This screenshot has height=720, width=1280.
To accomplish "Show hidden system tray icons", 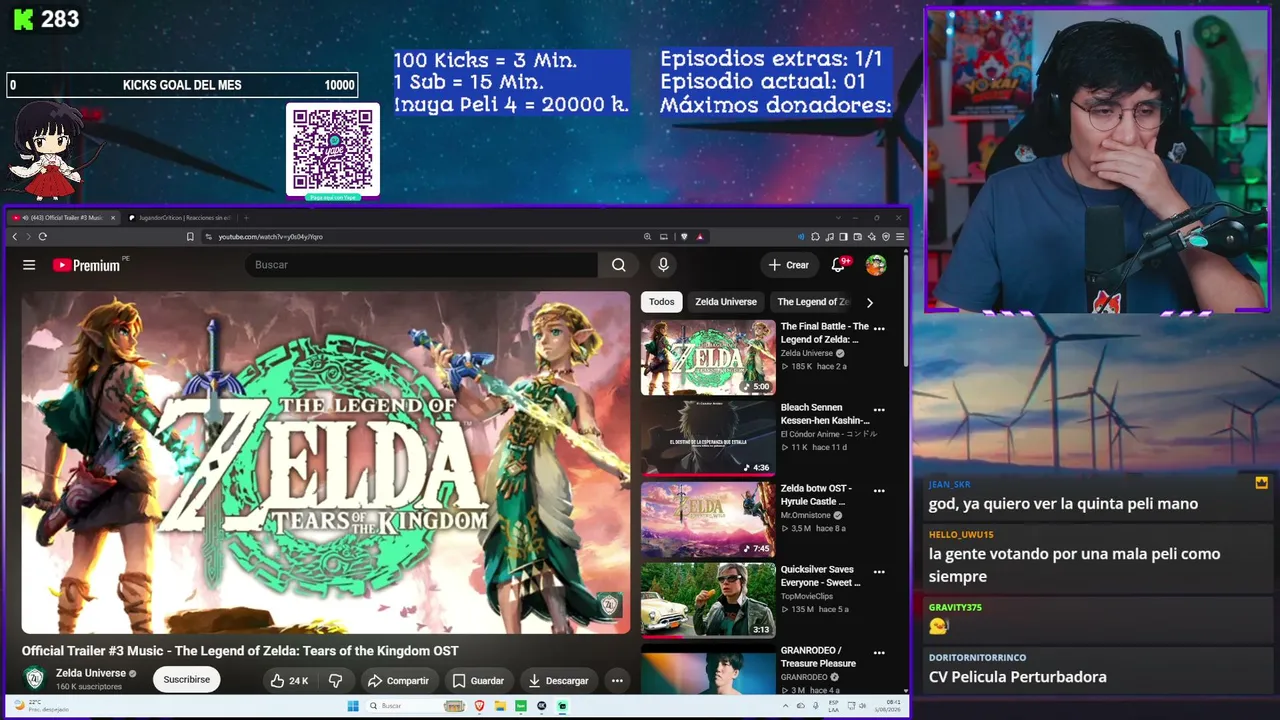I will coord(786,706).
